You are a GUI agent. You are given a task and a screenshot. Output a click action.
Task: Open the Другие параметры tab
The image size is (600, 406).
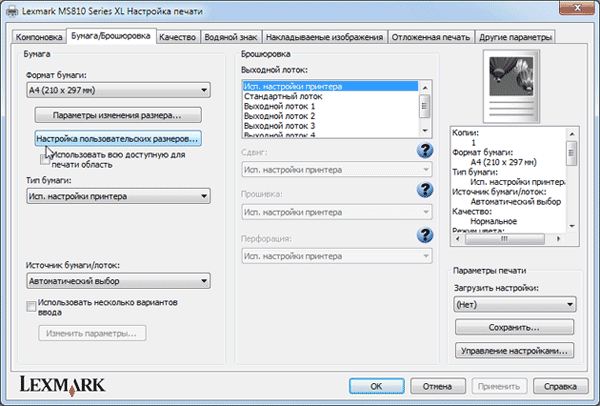point(515,37)
